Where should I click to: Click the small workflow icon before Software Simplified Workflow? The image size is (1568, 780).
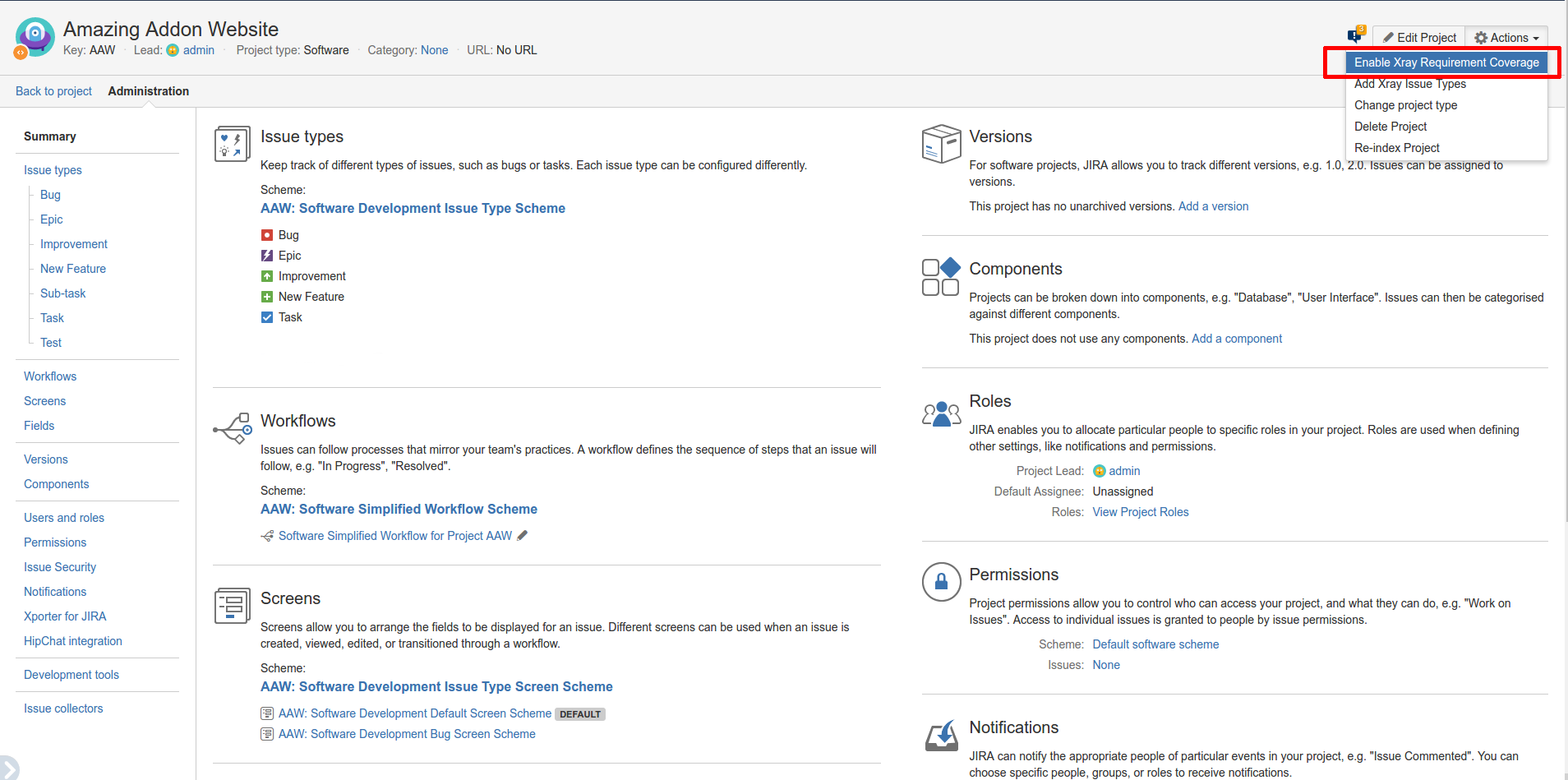coord(267,536)
